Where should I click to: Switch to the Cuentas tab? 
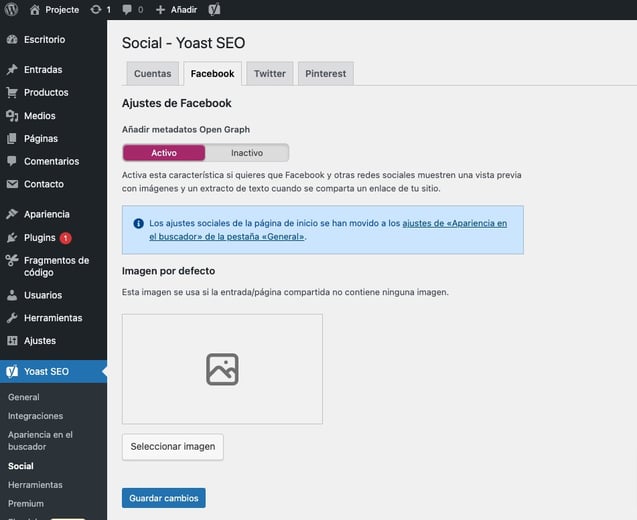[153, 74]
